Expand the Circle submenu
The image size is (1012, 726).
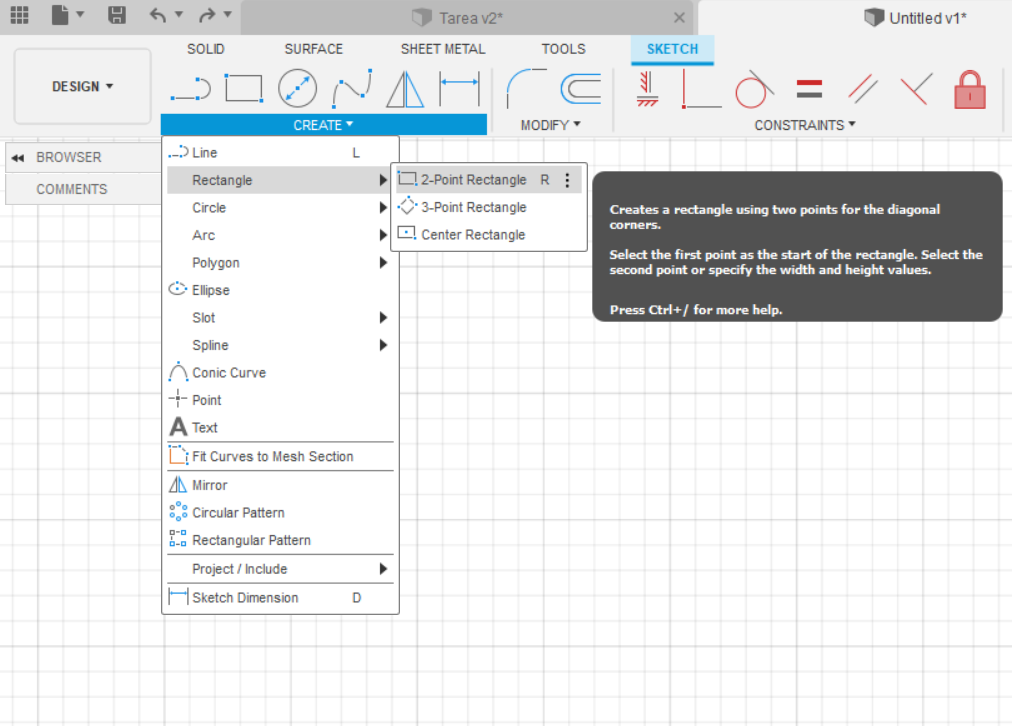pos(280,208)
